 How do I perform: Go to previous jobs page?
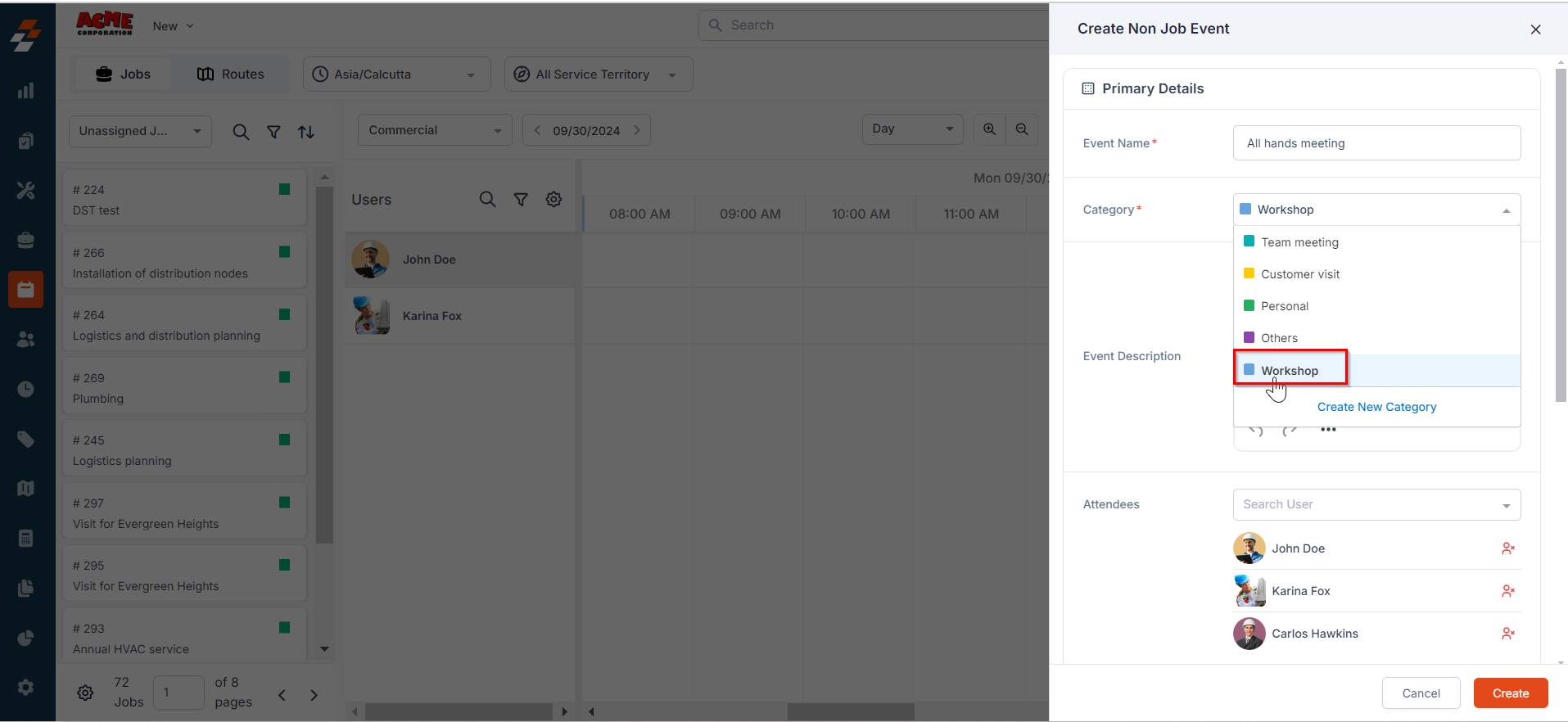(x=282, y=695)
